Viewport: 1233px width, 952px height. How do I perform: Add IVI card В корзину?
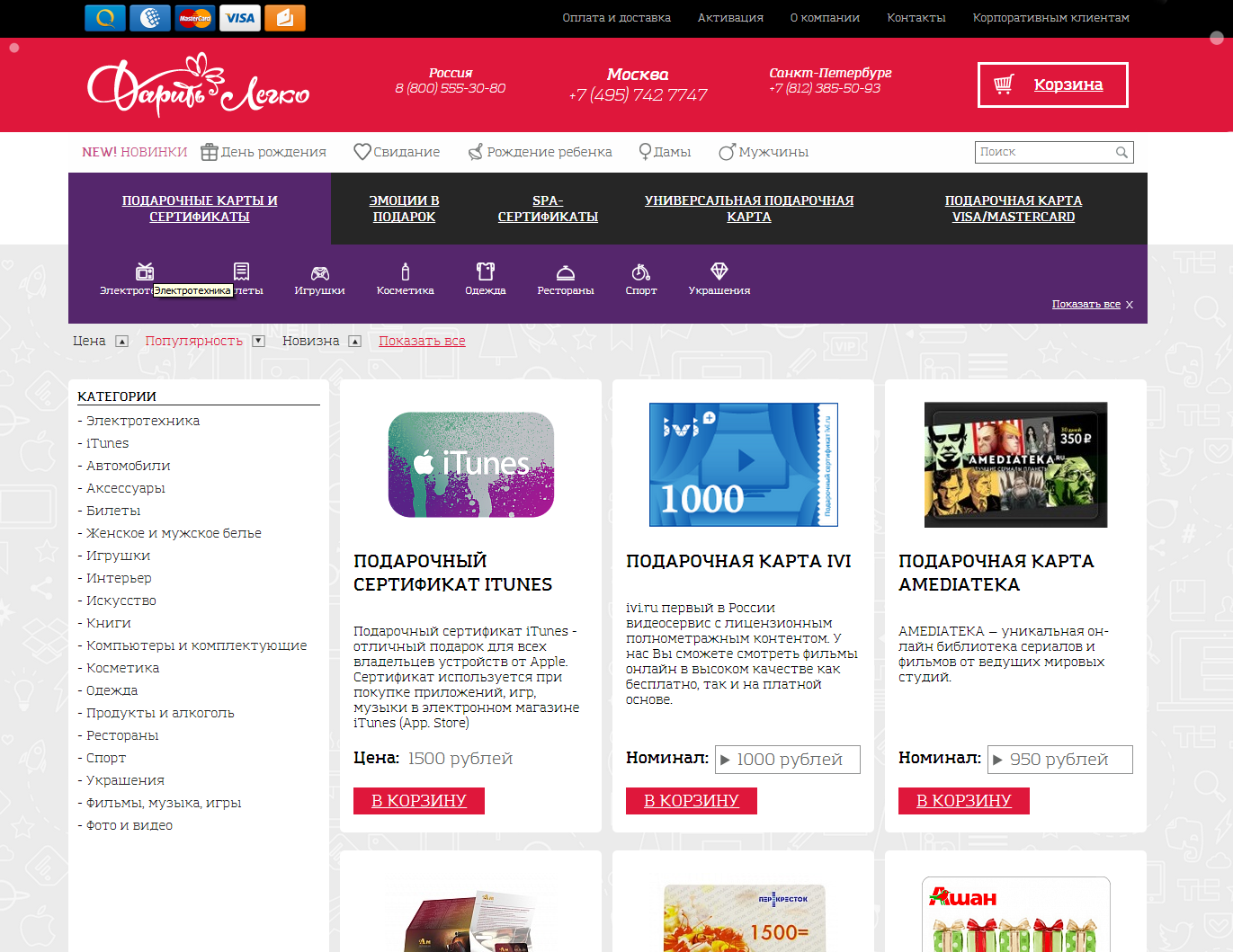pyautogui.click(x=692, y=801)
